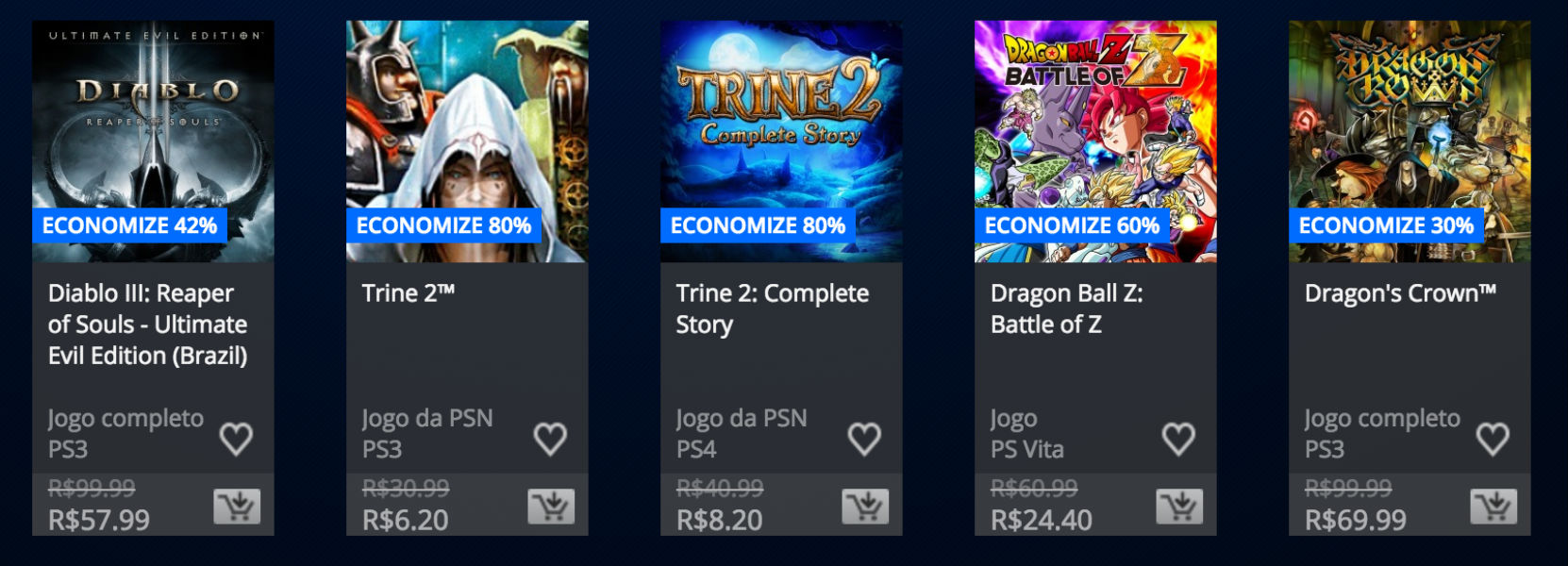The width and height of the screenshot is (1568, 566).
Task: Favorite Trine 2: Complete Story
Action: click(x=864, y=438)
